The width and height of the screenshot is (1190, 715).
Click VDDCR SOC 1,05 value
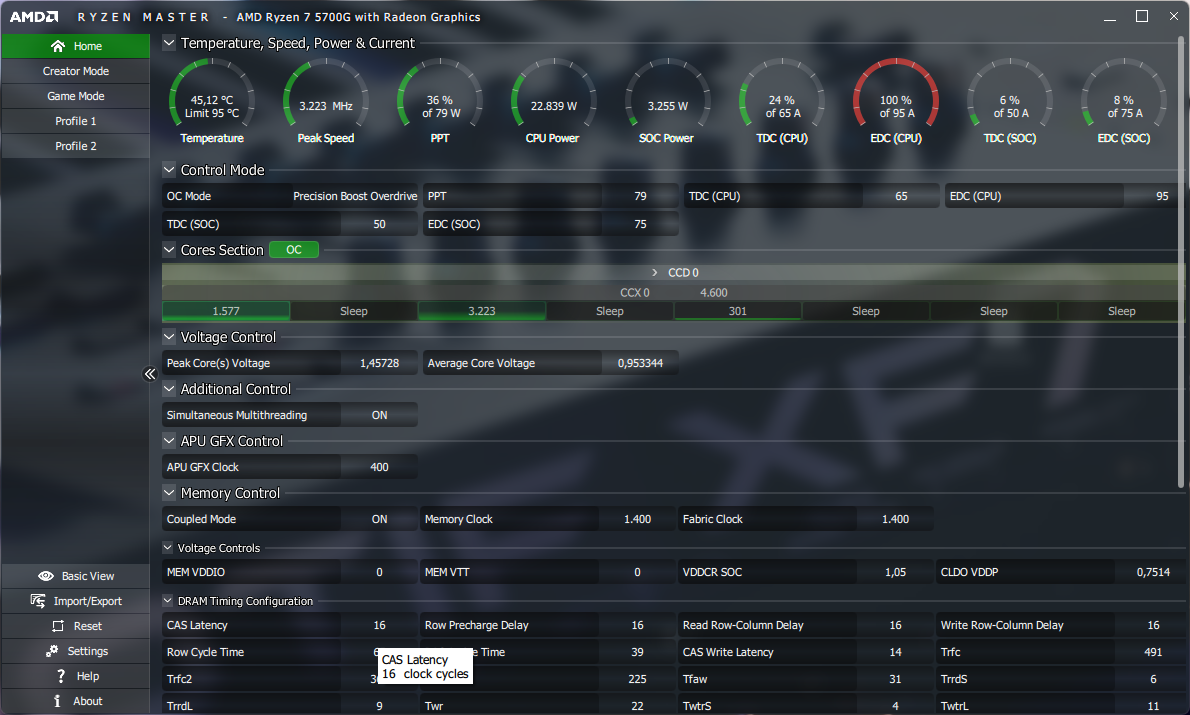(896, 572)
